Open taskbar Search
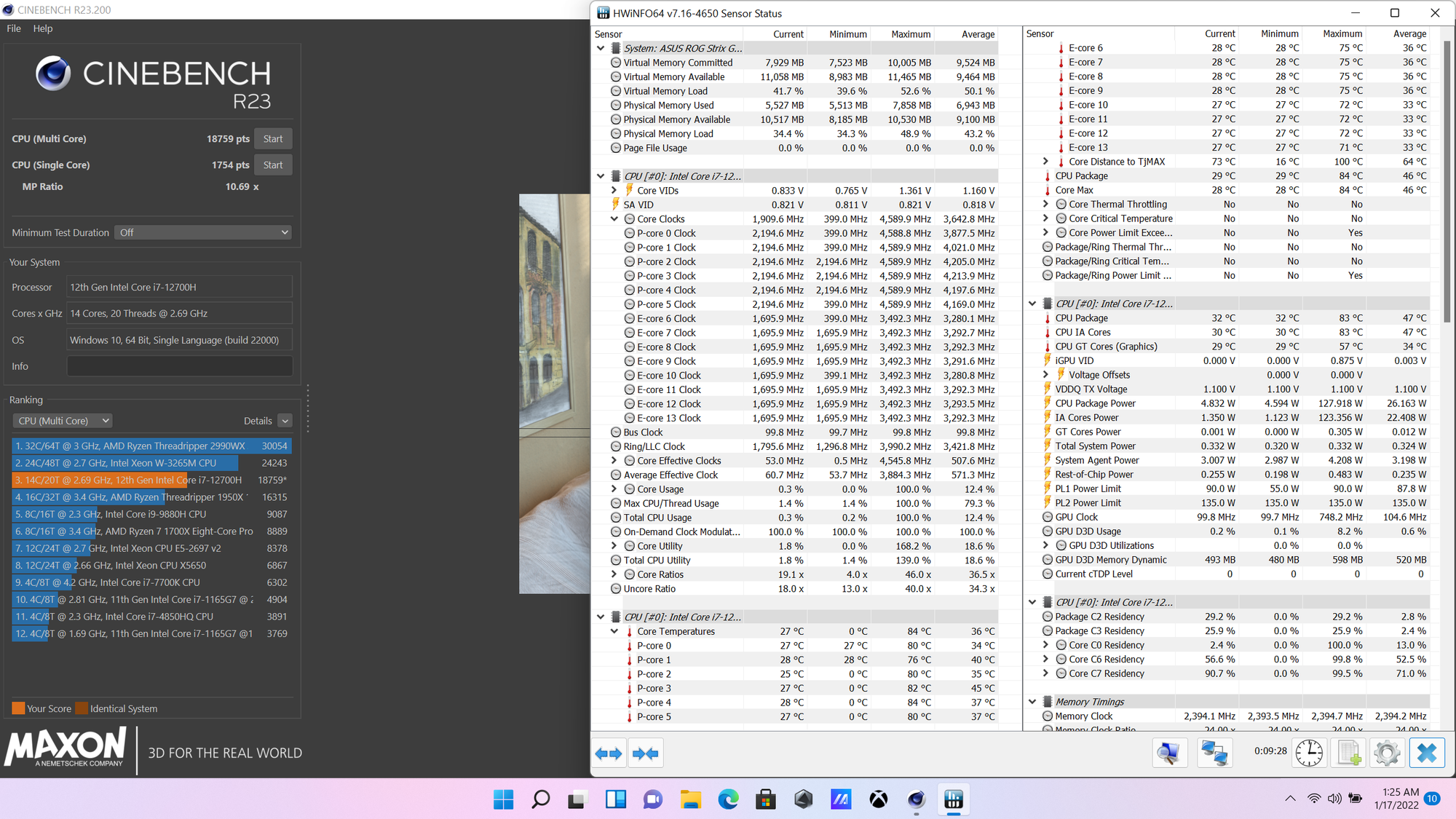 tap(540, 799)
